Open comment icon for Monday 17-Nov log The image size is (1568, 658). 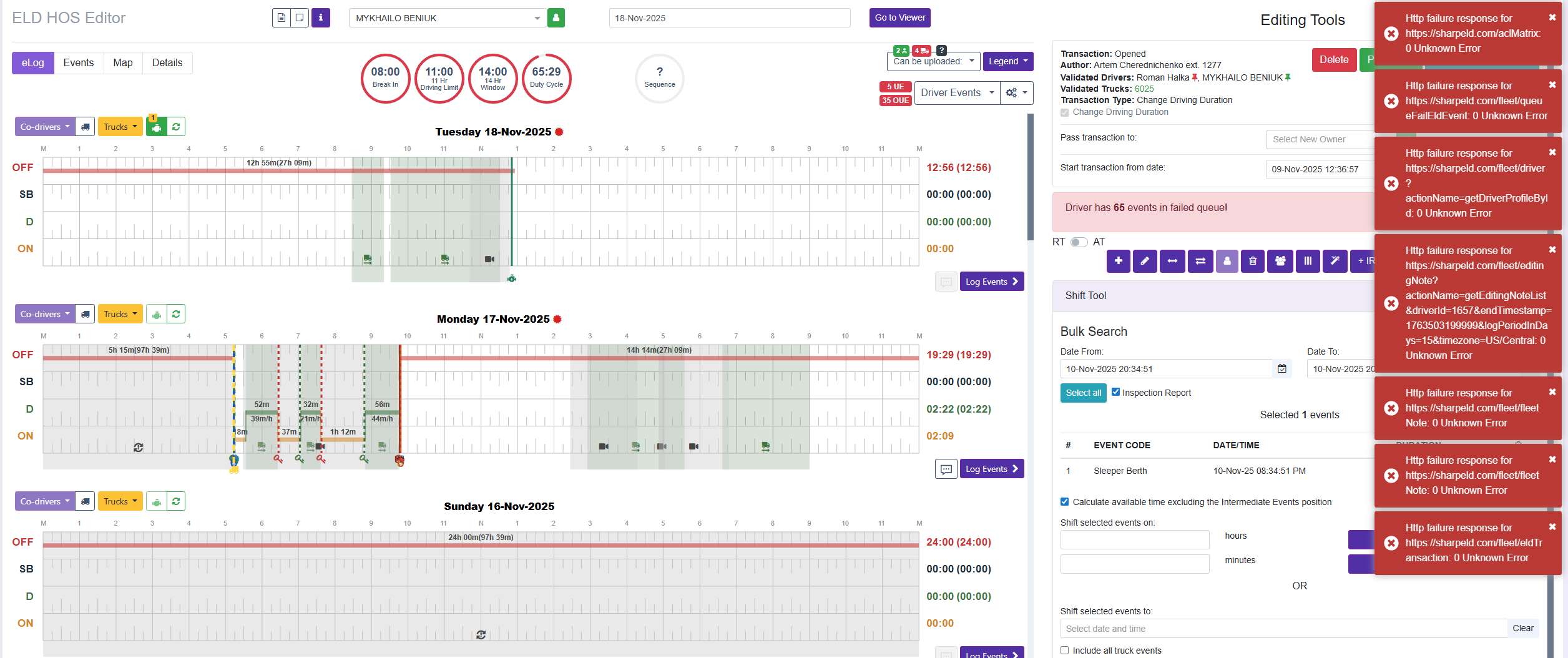946,469
